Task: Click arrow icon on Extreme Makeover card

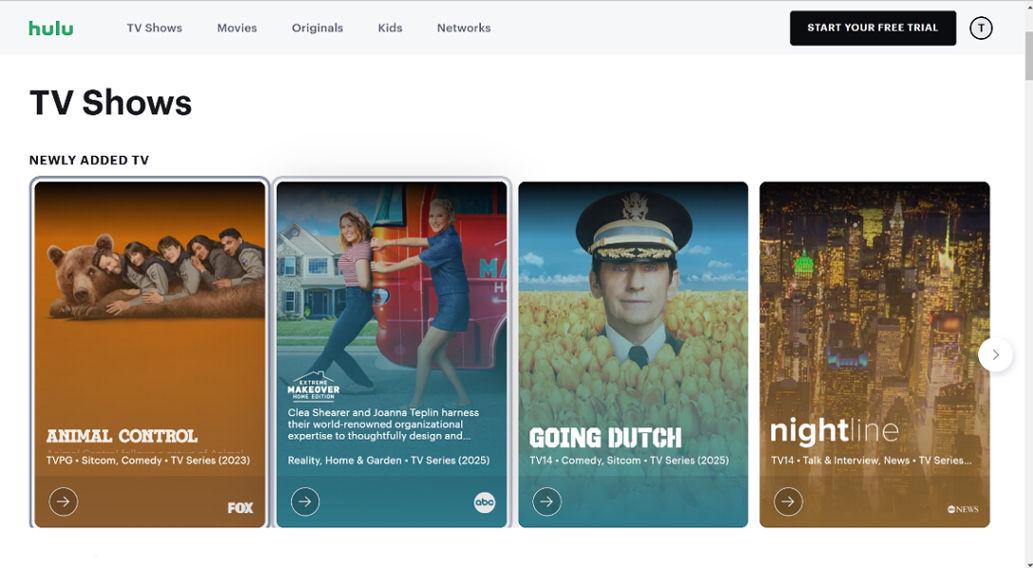Action: click(x=305, y=501)
